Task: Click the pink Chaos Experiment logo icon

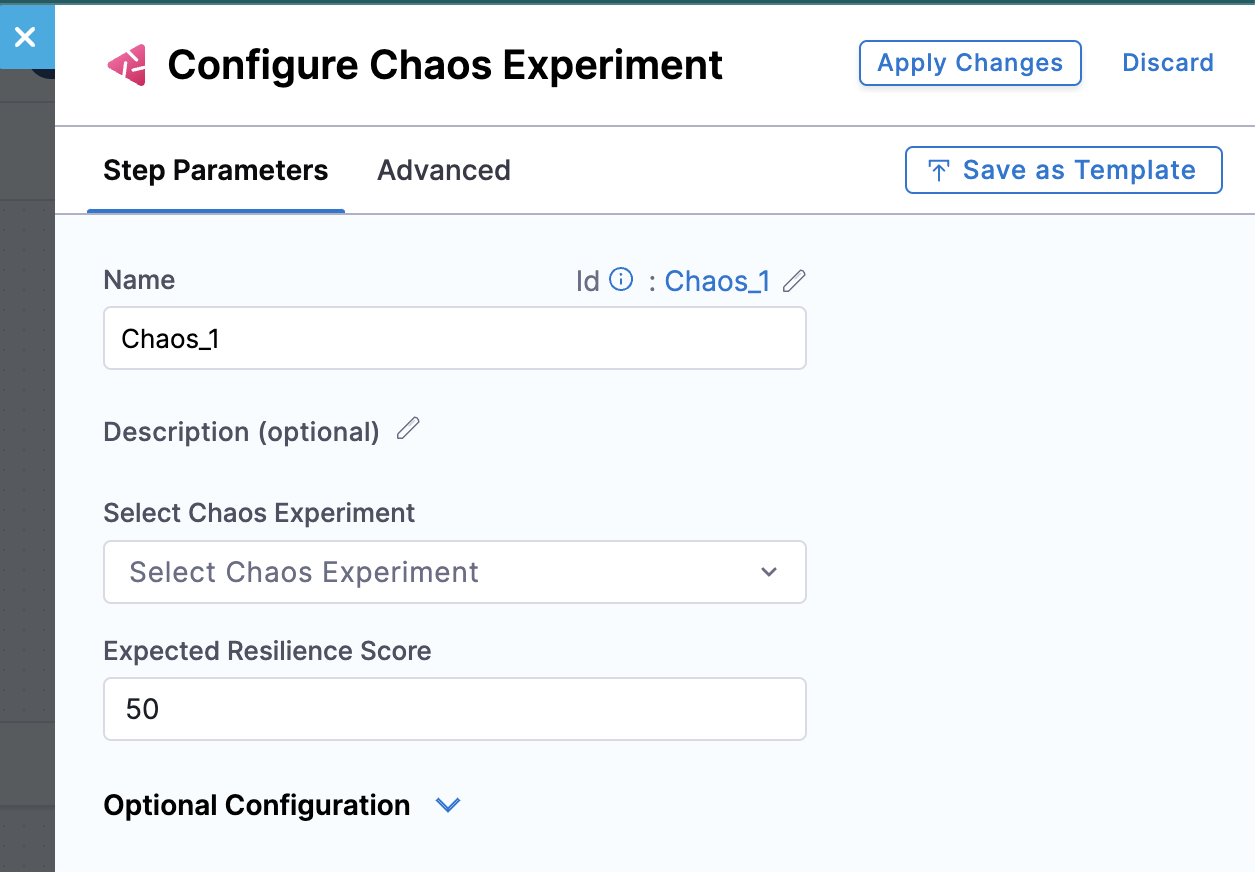Action: [127, 65]
